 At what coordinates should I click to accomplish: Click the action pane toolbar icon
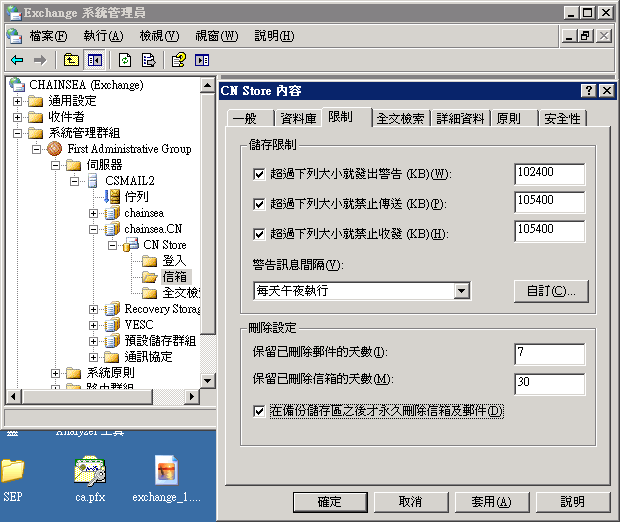point(202,61)
